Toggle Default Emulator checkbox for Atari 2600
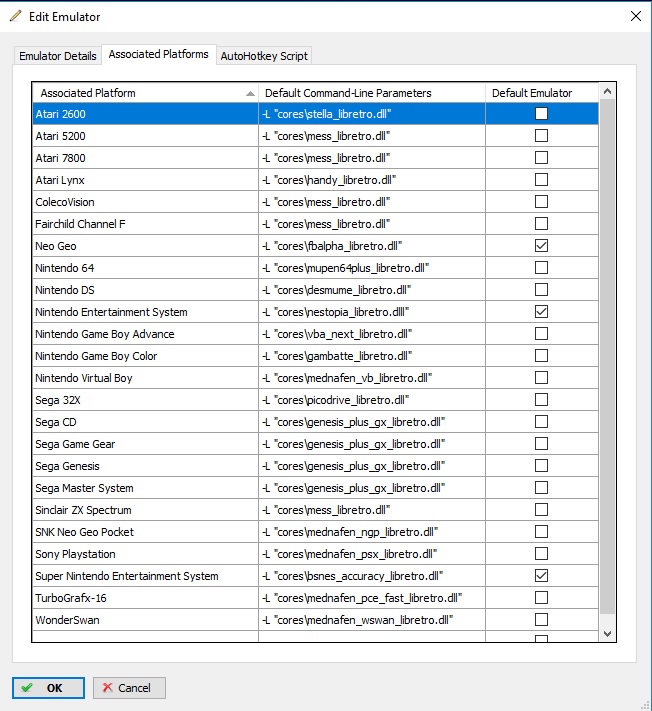 coord(541,113)
